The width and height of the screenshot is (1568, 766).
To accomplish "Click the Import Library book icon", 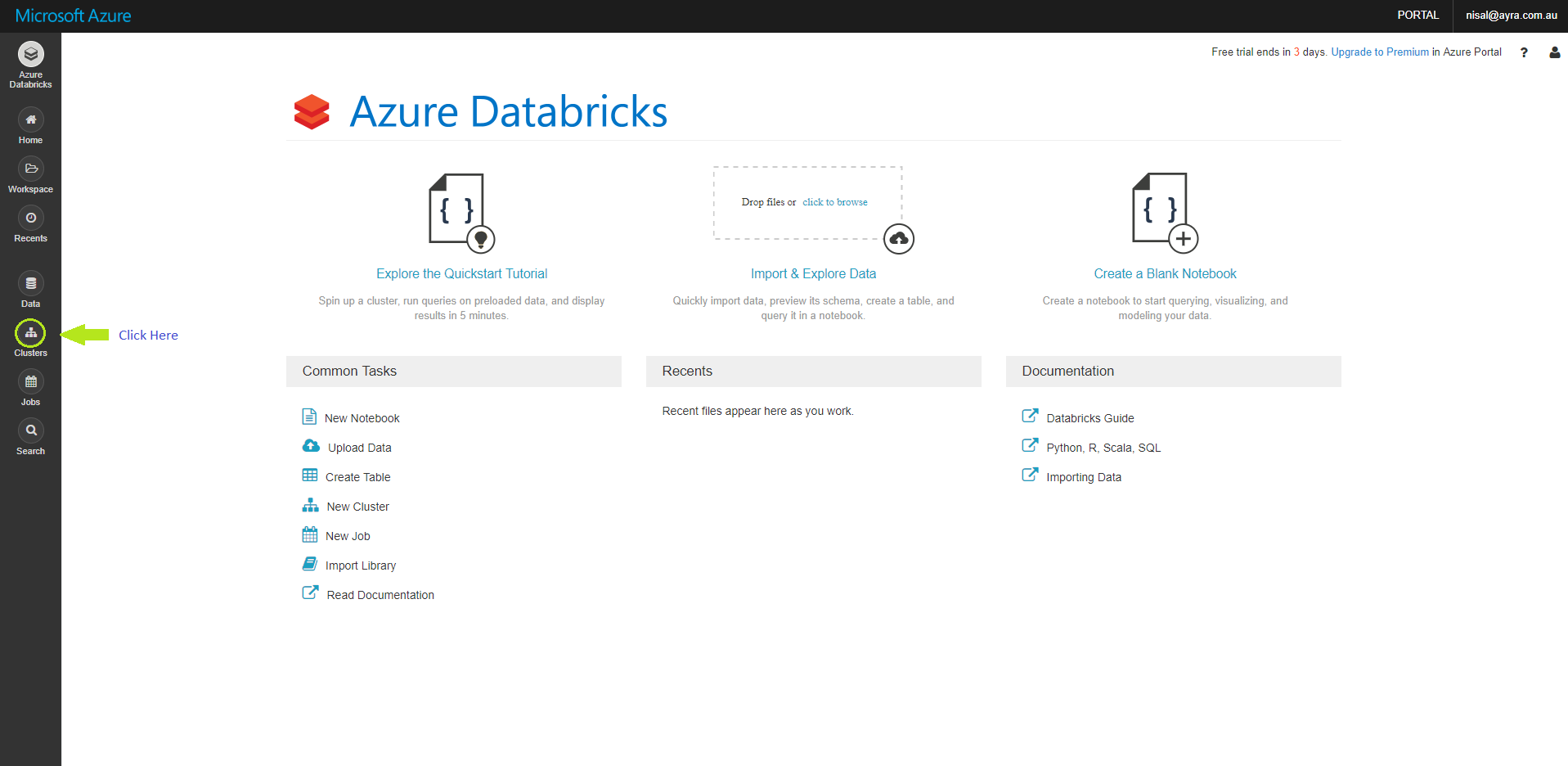I will pos(310,564).
